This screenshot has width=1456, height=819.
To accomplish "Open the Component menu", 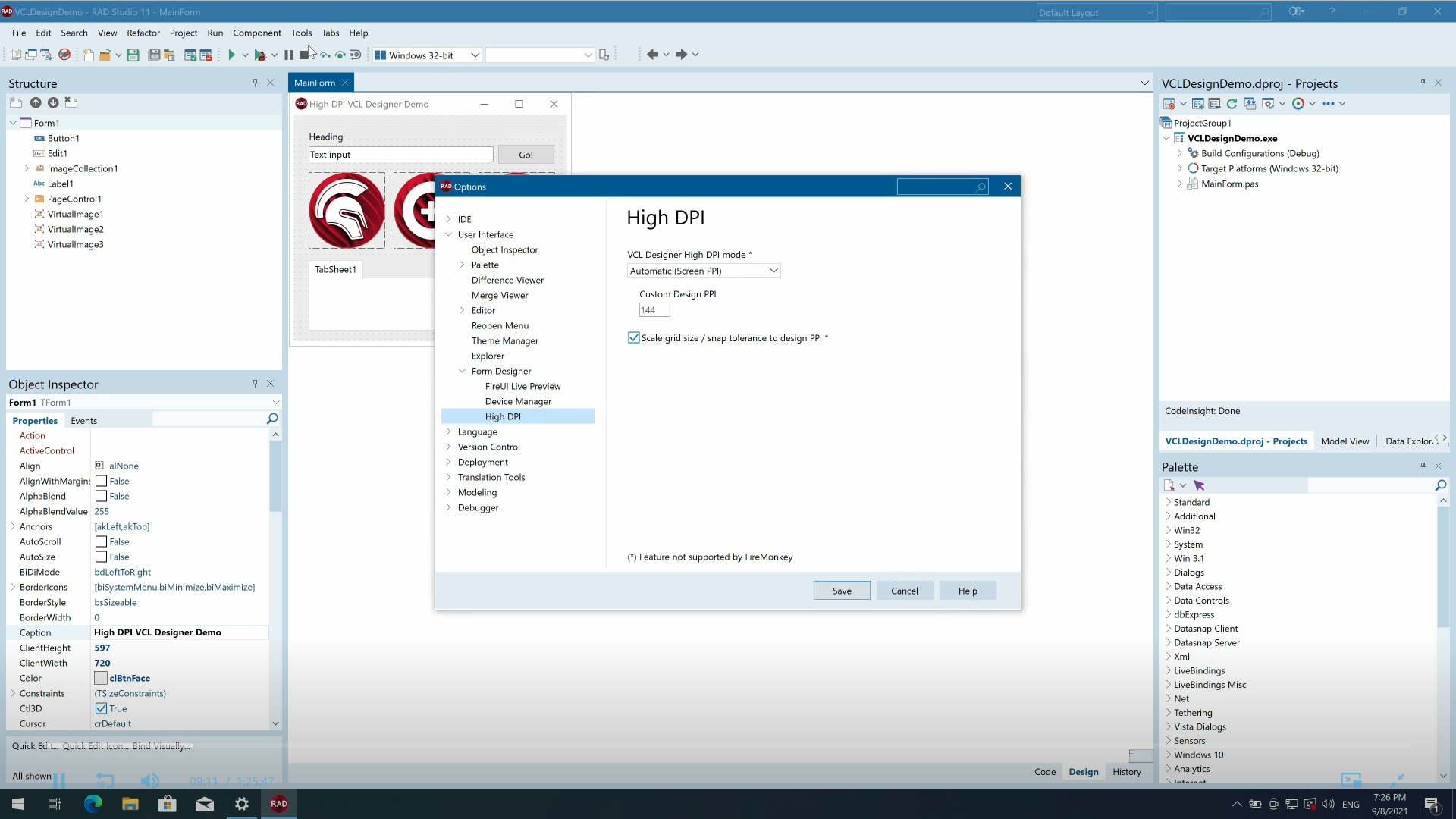I will point(256,33).
